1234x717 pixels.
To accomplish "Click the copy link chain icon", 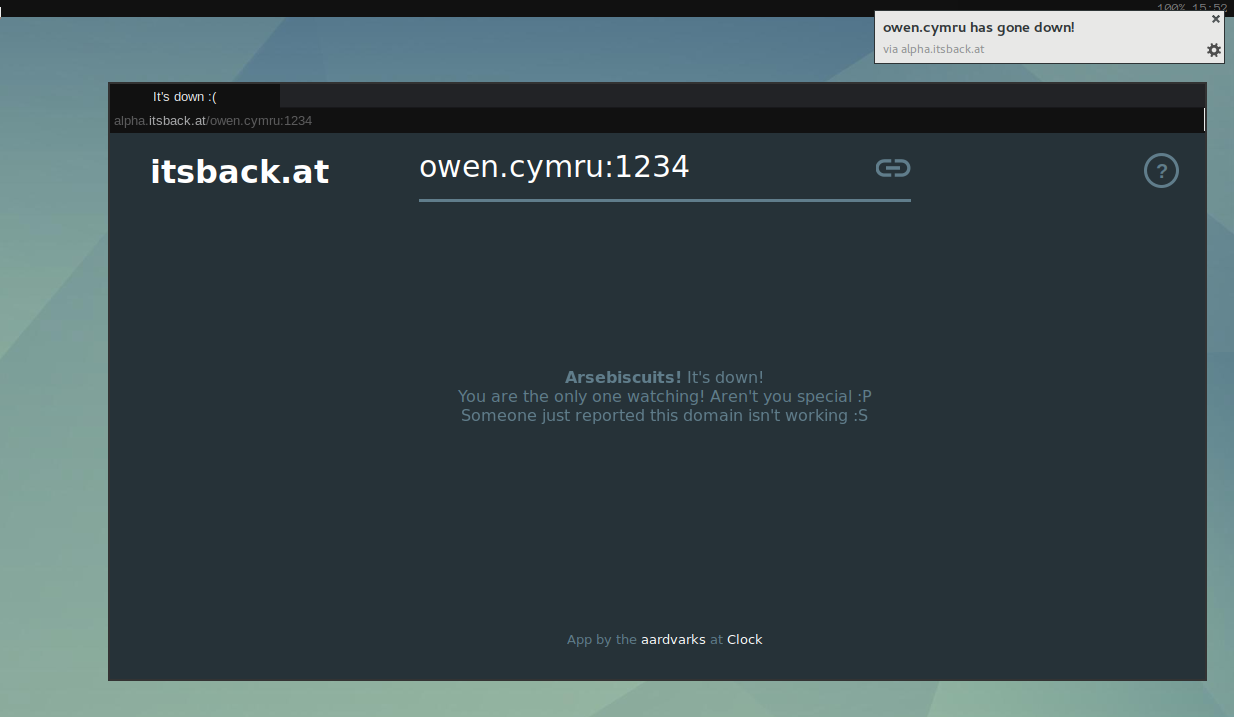I will tap(892, 168).
